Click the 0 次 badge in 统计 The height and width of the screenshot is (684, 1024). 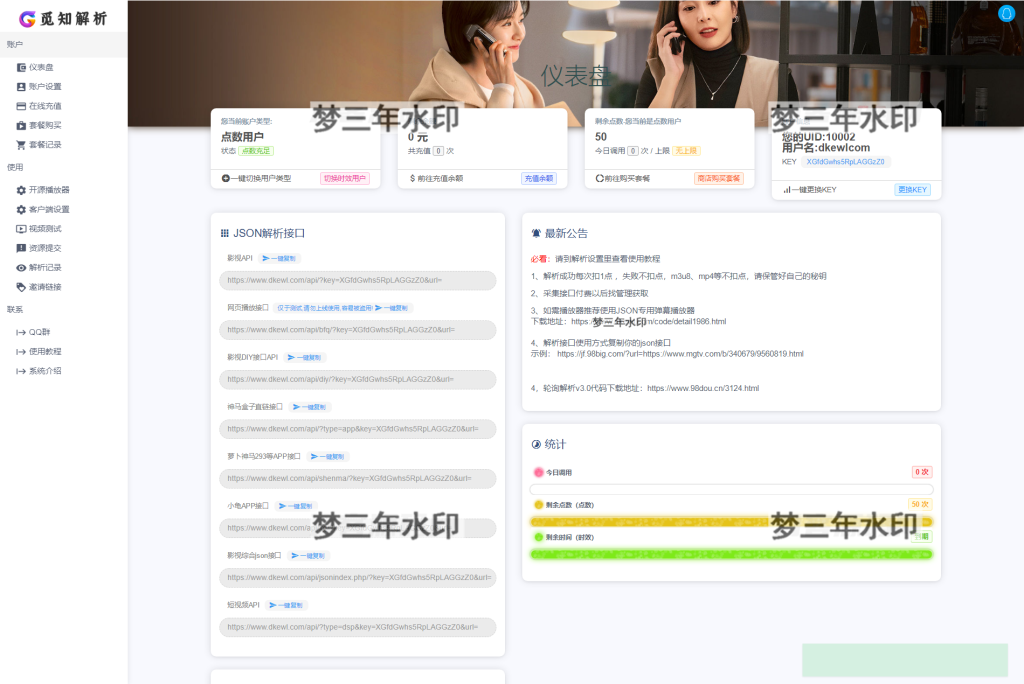pyautogui.click(x=921, y=472)
